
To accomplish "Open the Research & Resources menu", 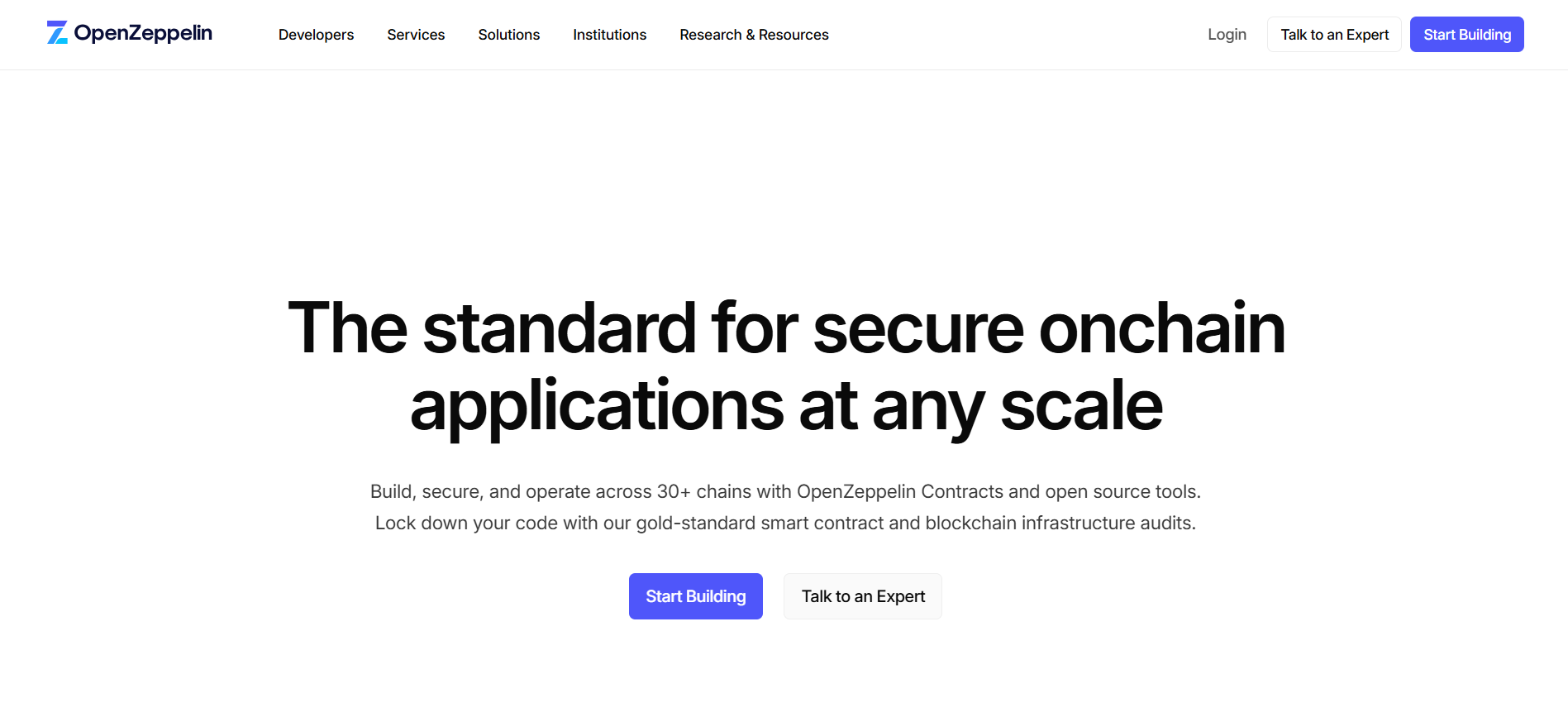I will [754, 35].
